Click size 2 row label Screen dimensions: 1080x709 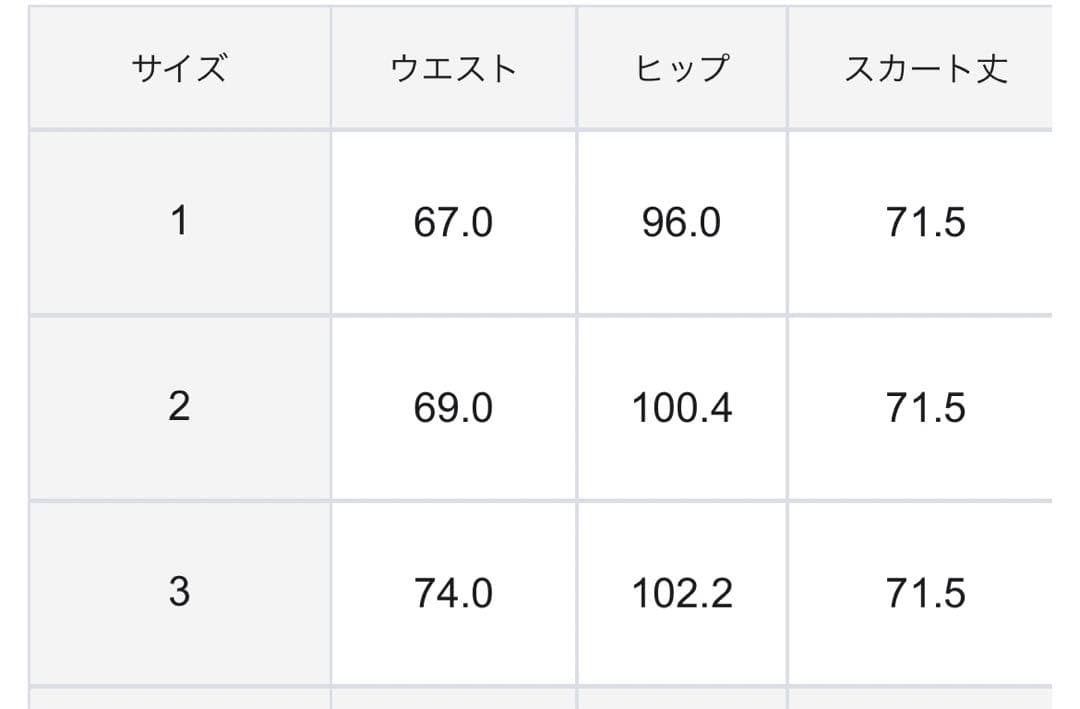[179, 407]
